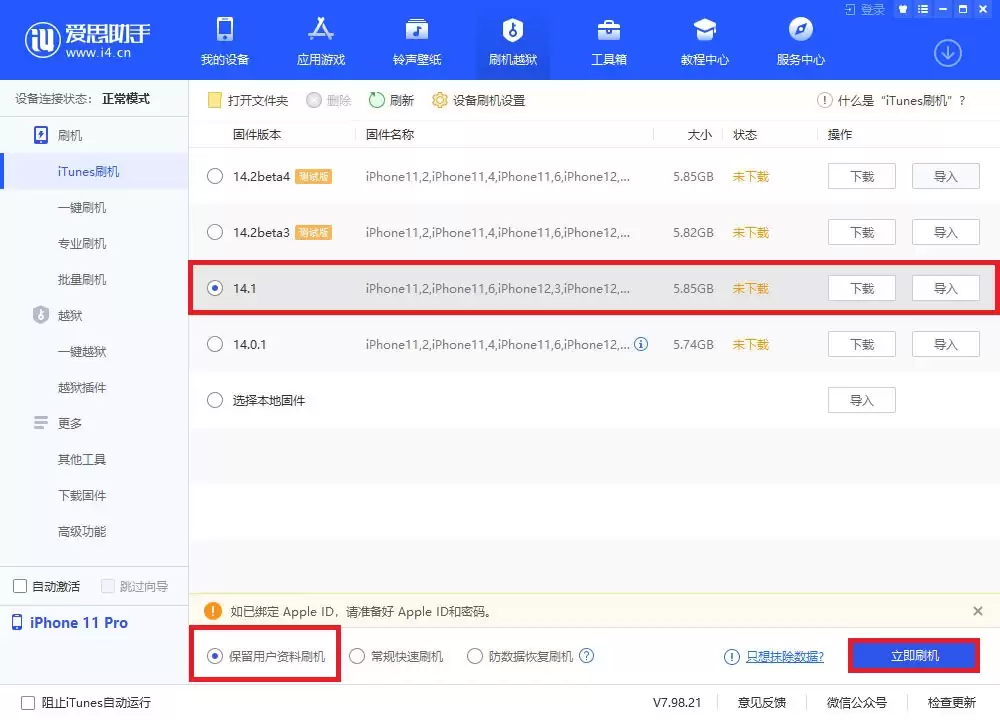
Task: Dismiss the Apple ID warning banner
Action: tap(978, 611)
